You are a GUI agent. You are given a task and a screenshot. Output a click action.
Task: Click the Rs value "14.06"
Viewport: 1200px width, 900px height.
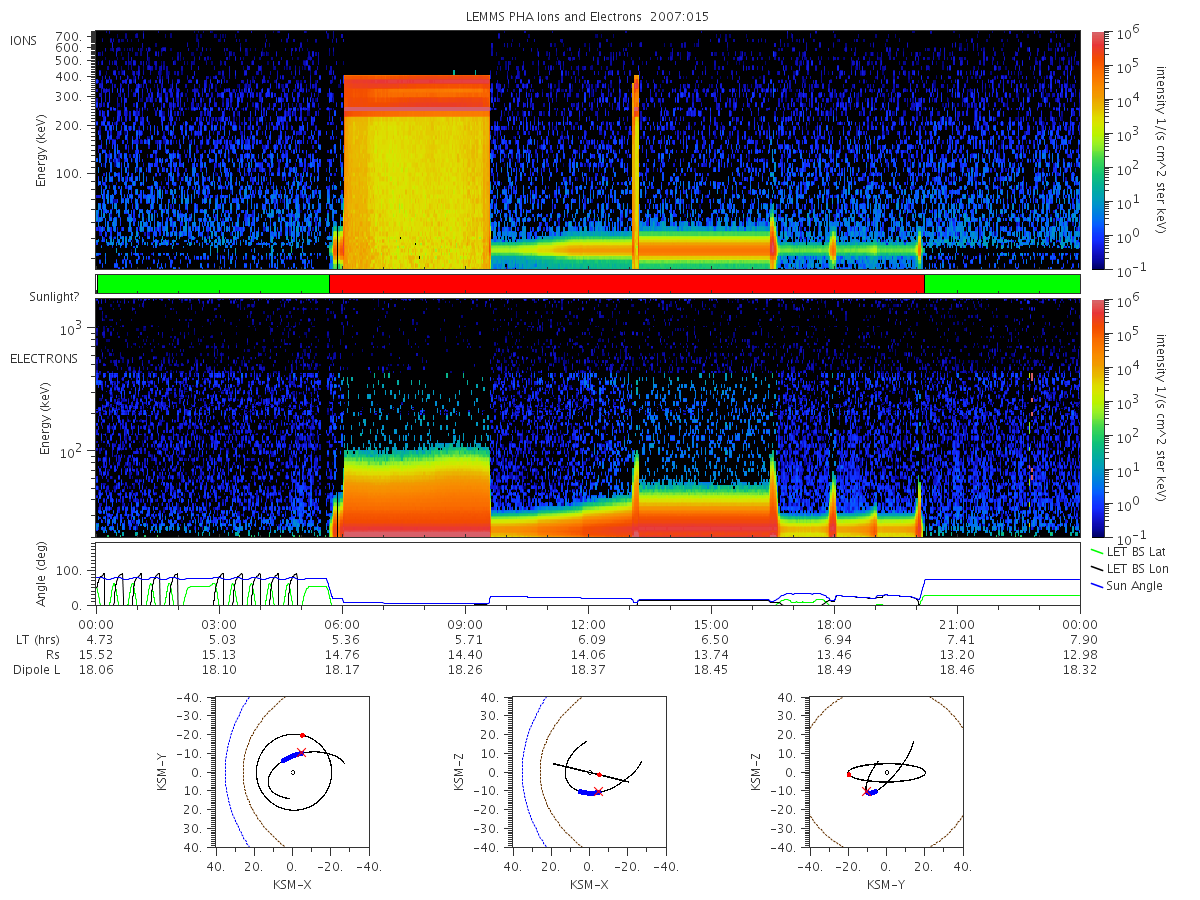point(588,654)
